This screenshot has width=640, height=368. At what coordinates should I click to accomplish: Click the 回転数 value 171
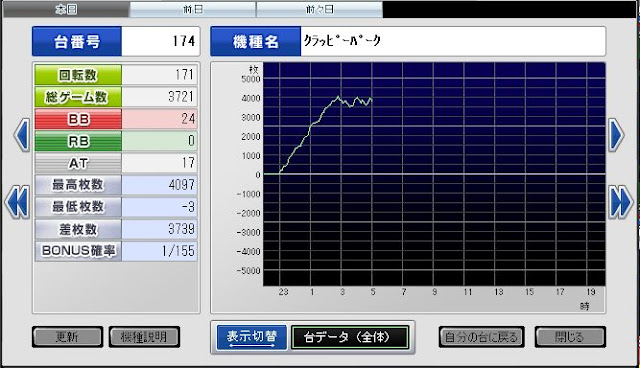coord(160,75)
